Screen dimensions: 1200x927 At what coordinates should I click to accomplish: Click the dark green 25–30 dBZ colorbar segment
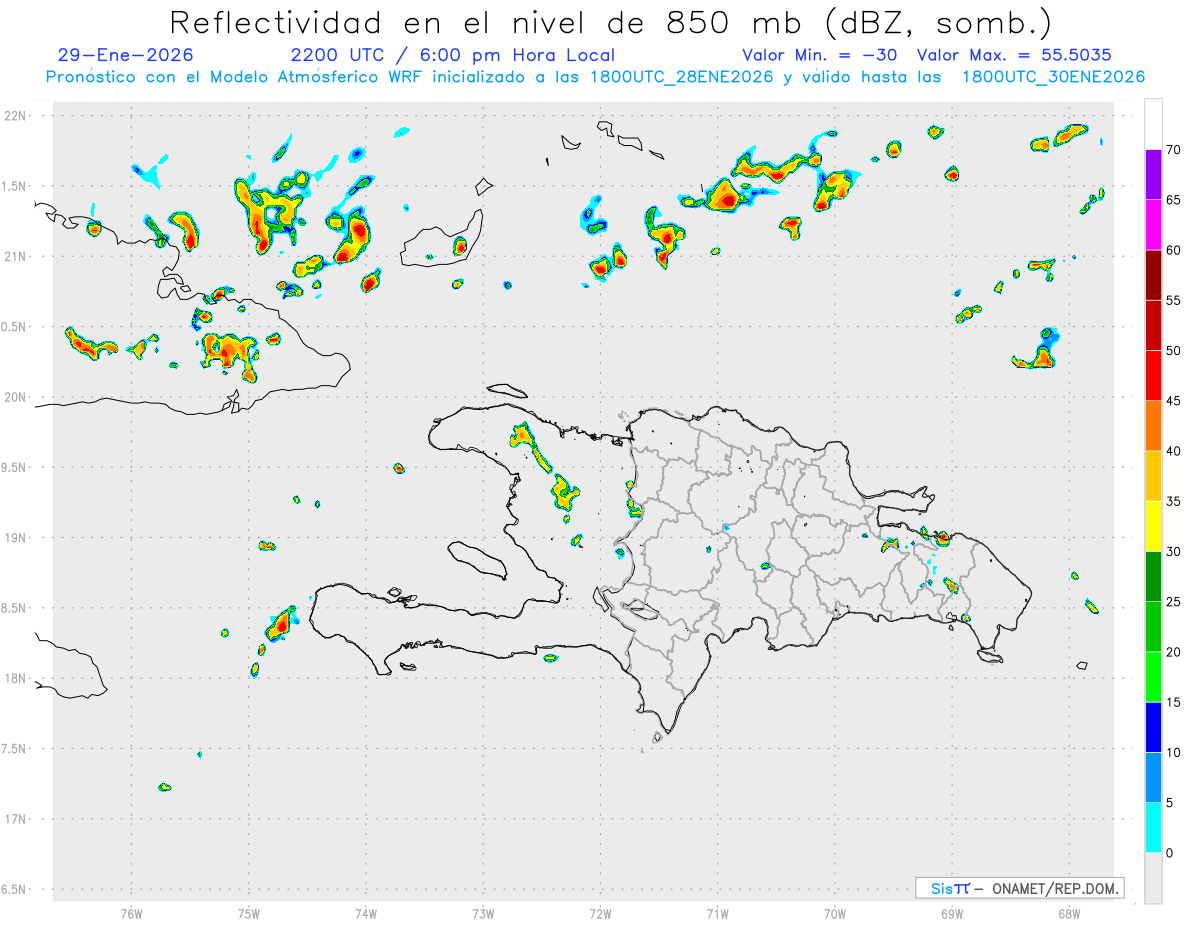1153,577
